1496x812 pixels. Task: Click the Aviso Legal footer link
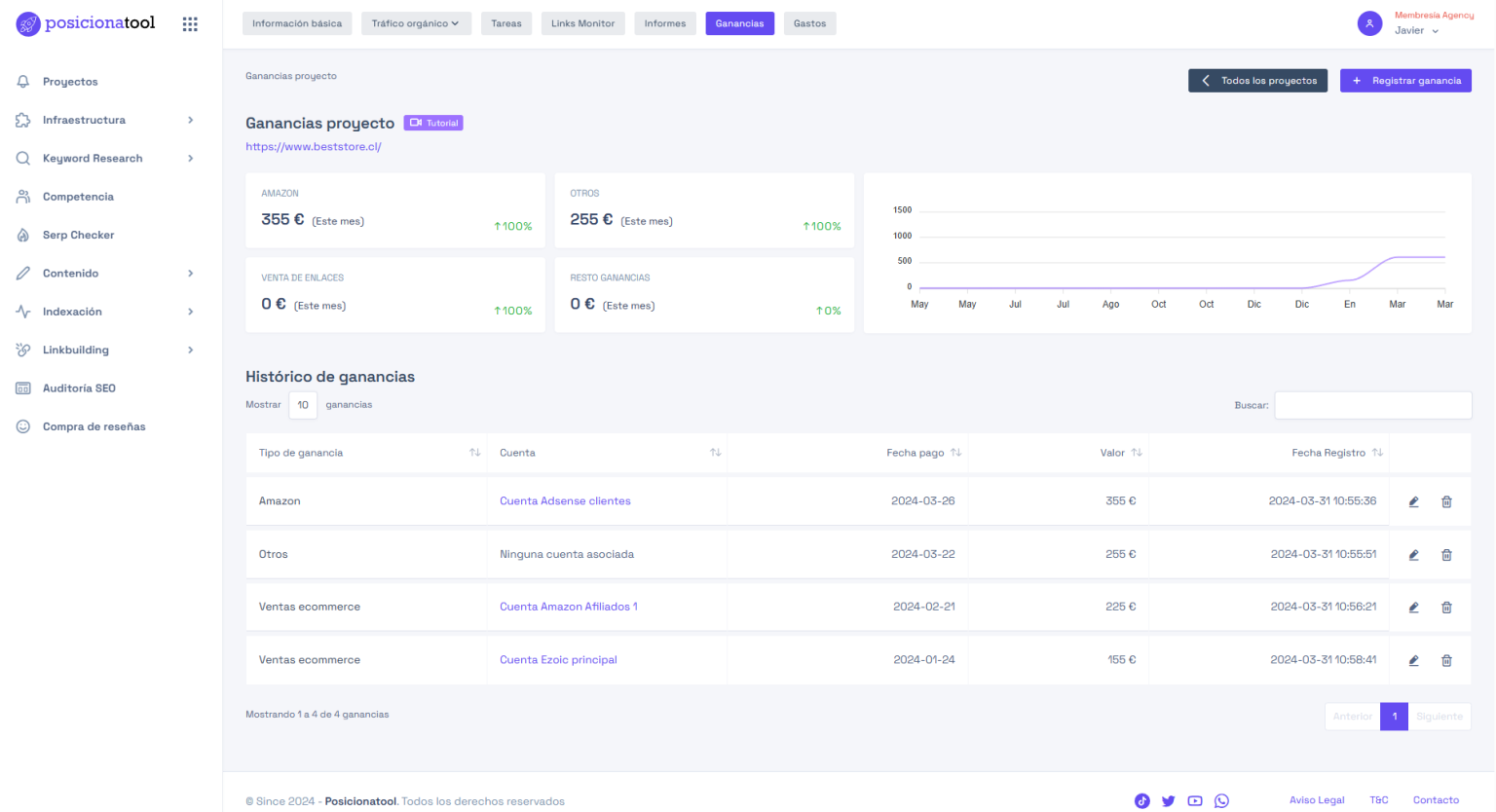[1317, 800]
